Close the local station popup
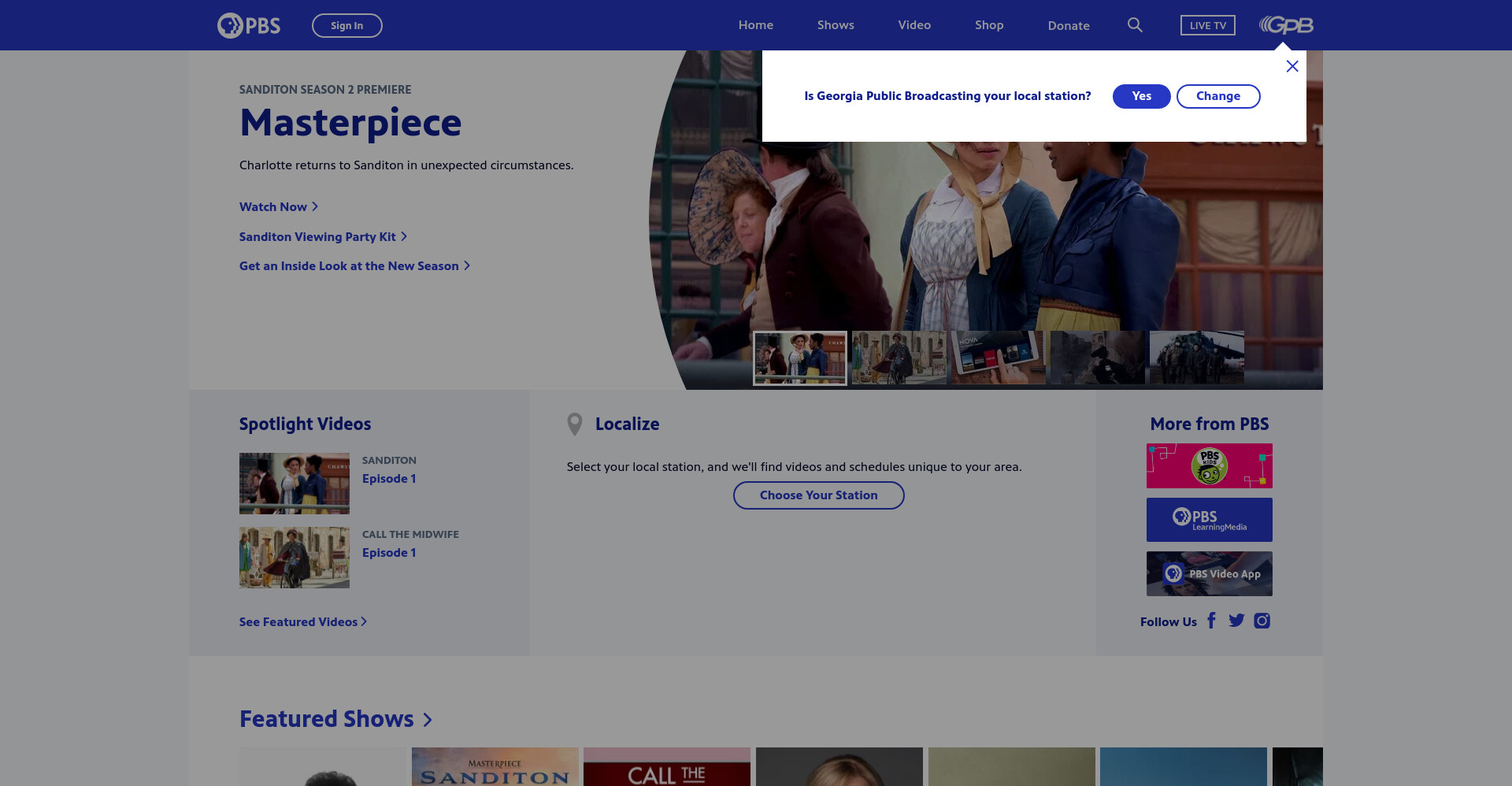Image resolution: width=1512 pixels, height=786 pixels. (x=1292, y=66)
